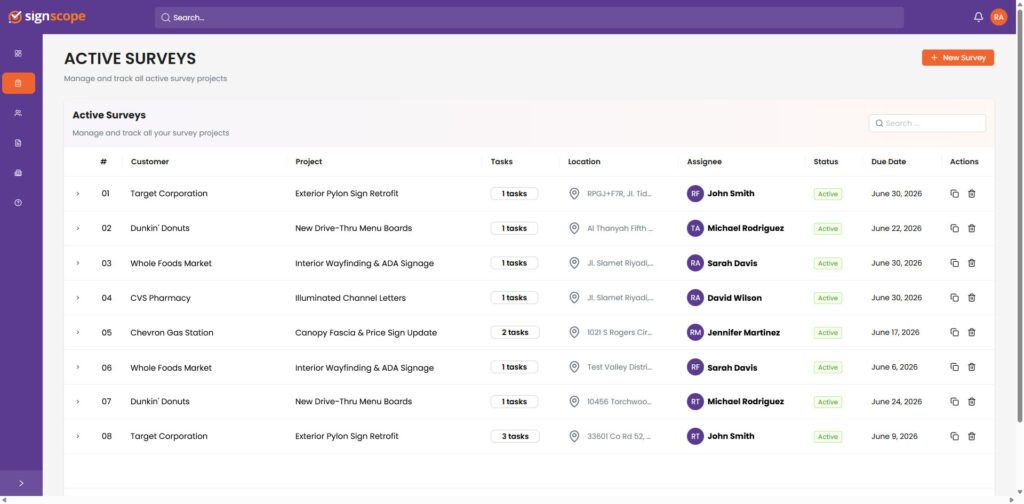Expand row 02 Dunkin' Donuts
The height and width of the screenshot is (504, 1024).
[78, 228]
